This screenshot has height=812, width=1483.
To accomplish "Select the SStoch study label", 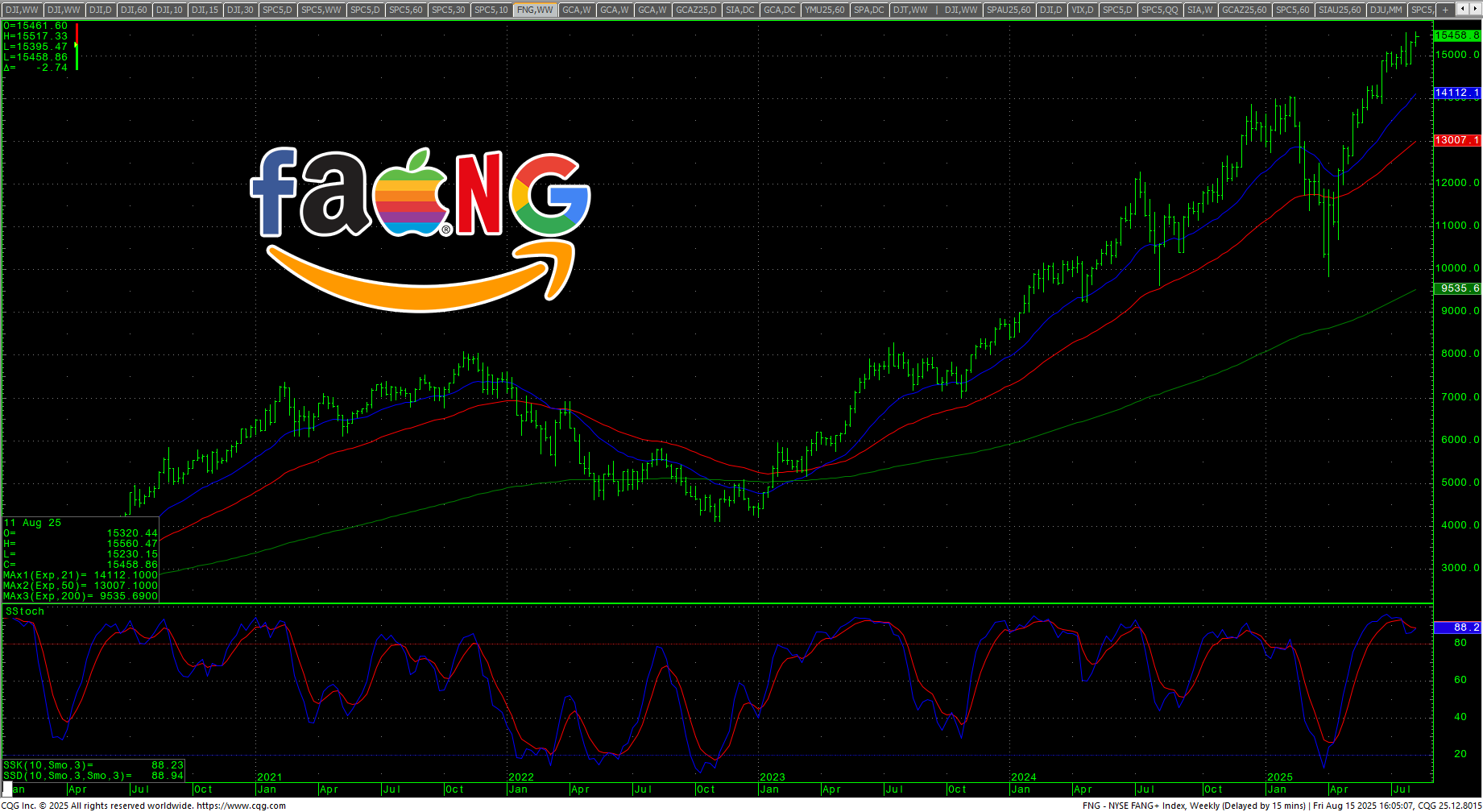I will 25,611.
